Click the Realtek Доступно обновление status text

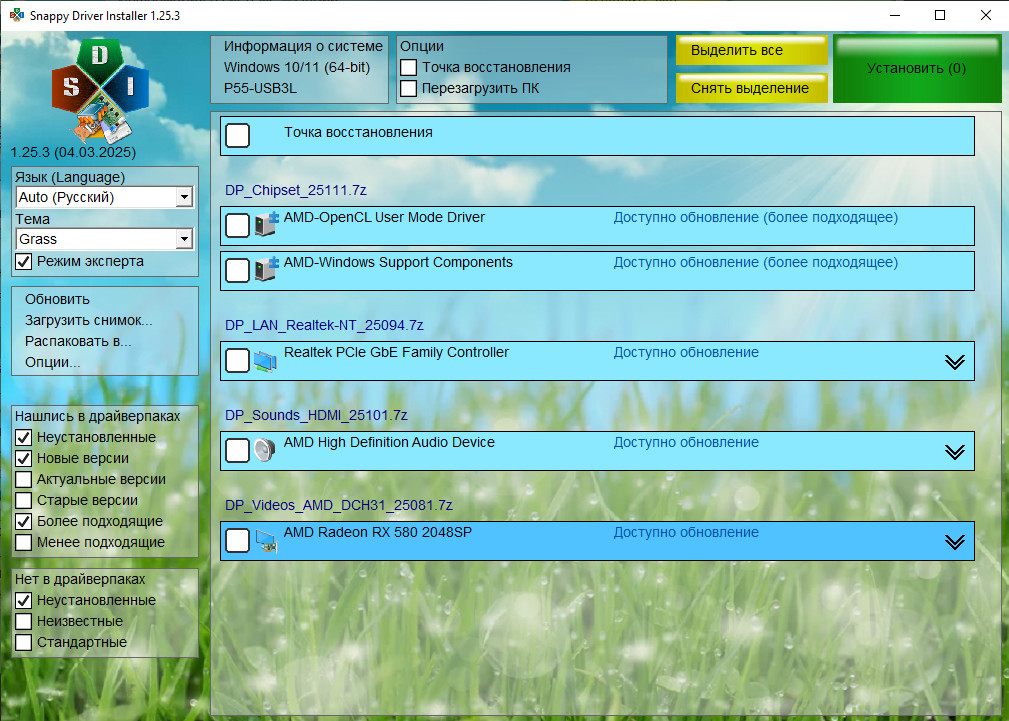(x=686, y=353)
